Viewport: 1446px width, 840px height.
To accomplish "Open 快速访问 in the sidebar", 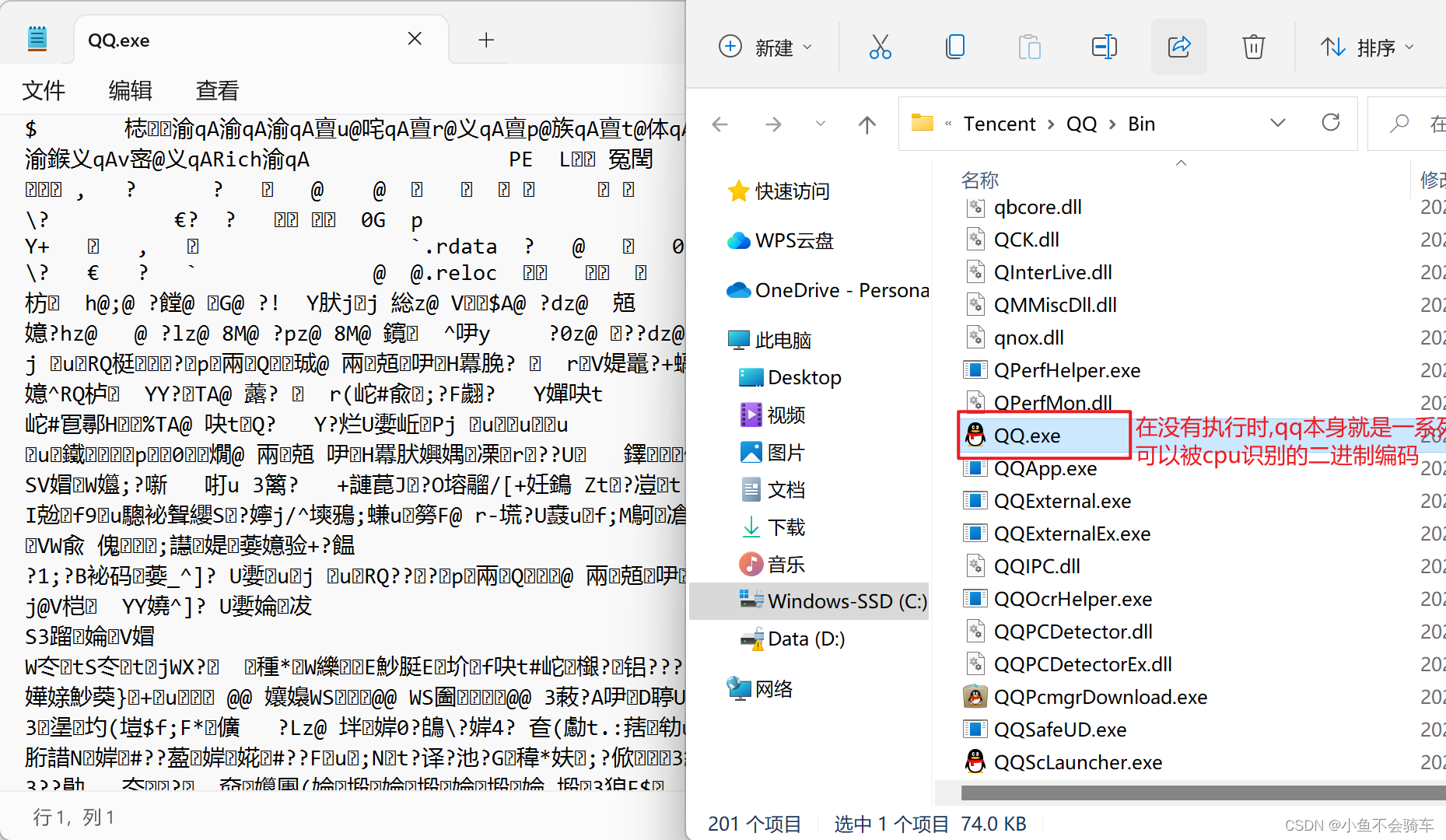I will pyautogui.click(x=779, y=191).
